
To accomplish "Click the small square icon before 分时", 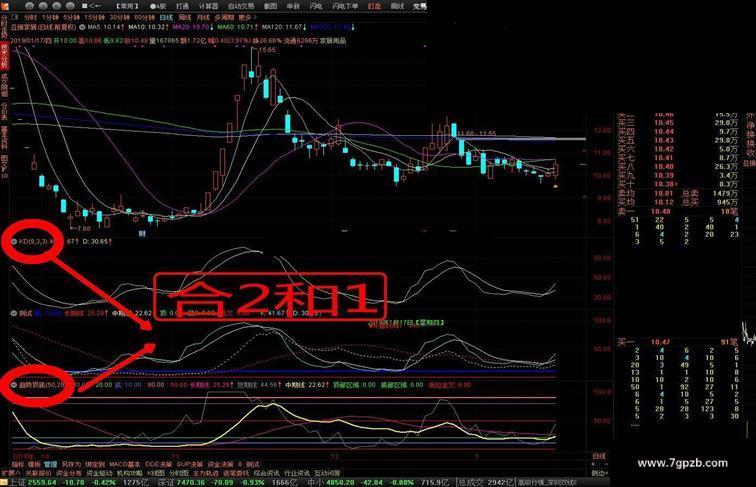I will 14,17.
